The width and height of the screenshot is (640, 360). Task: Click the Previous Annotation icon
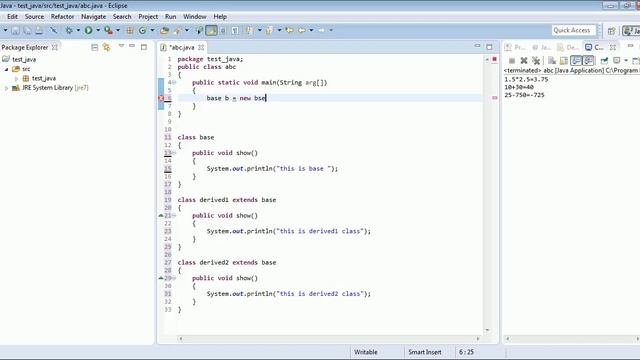pyautogui.click(x=269, y=31)
